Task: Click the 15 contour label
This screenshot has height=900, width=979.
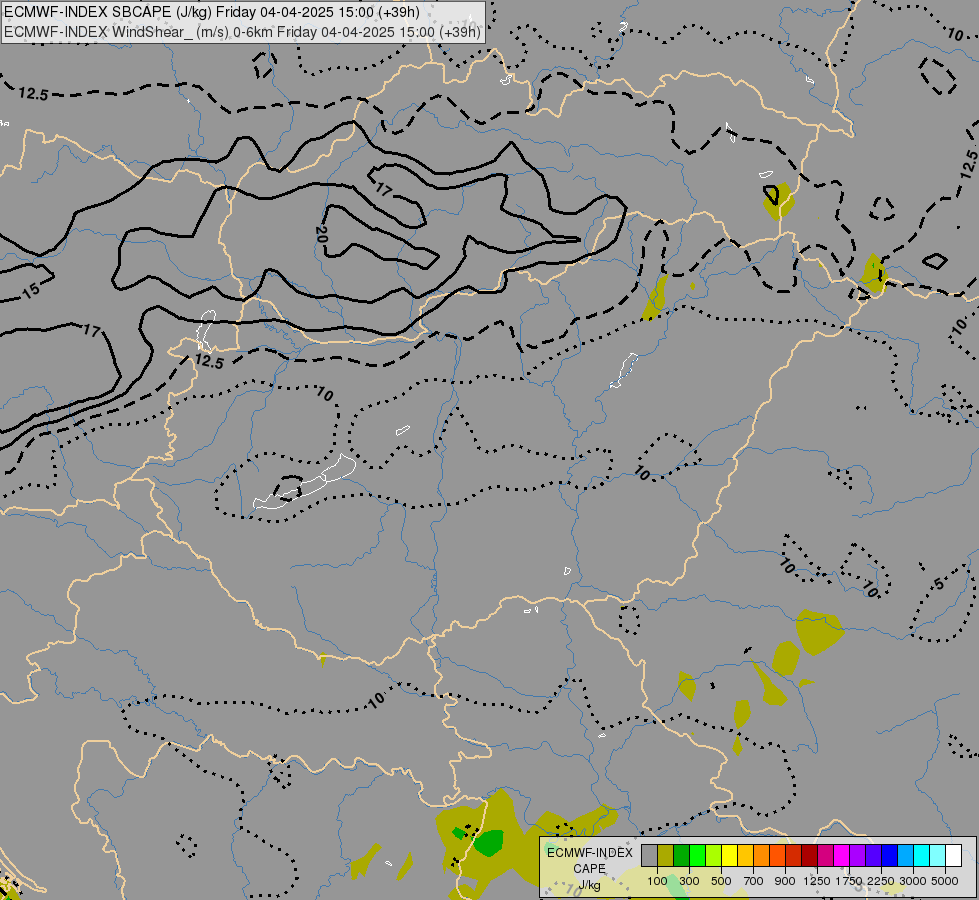Action: 31,291
